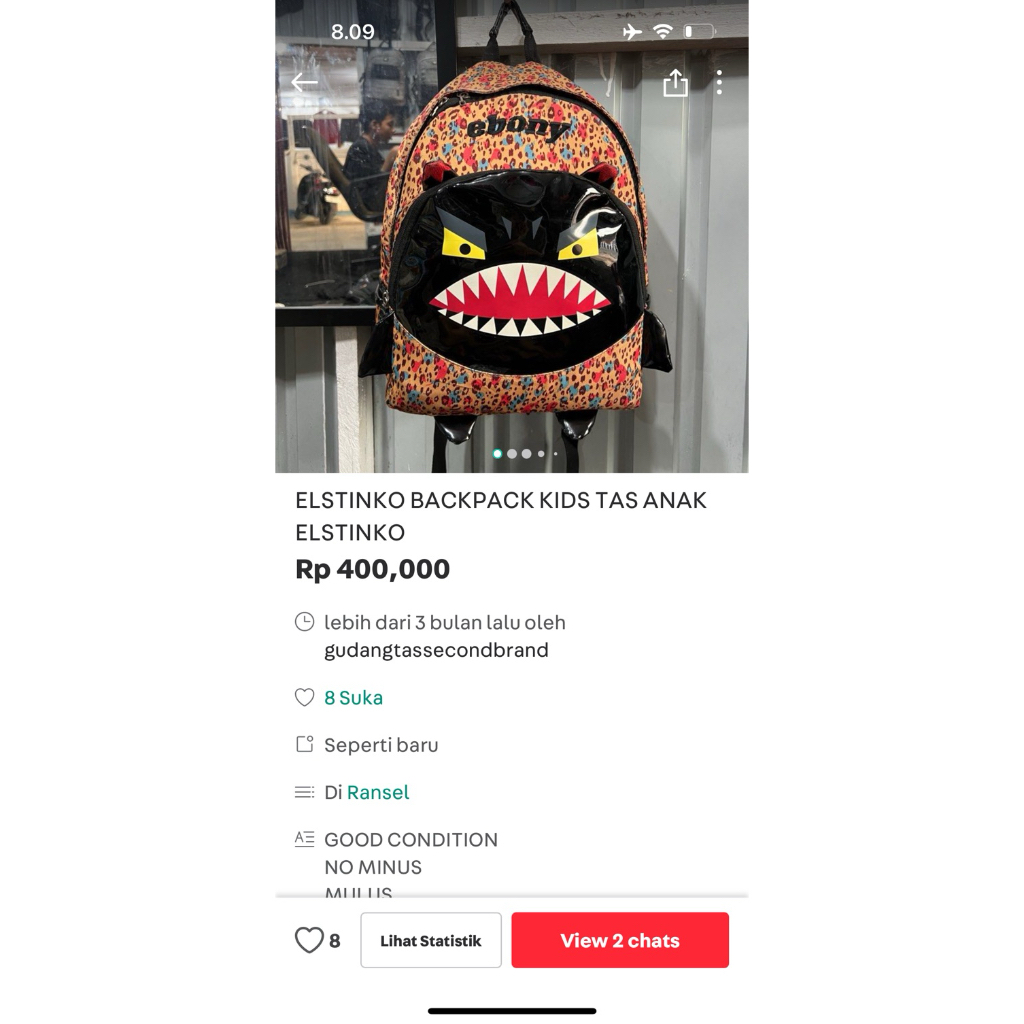Tap the description text icon
This screenshot has width=1024, height=1024.
pos(304,839)
